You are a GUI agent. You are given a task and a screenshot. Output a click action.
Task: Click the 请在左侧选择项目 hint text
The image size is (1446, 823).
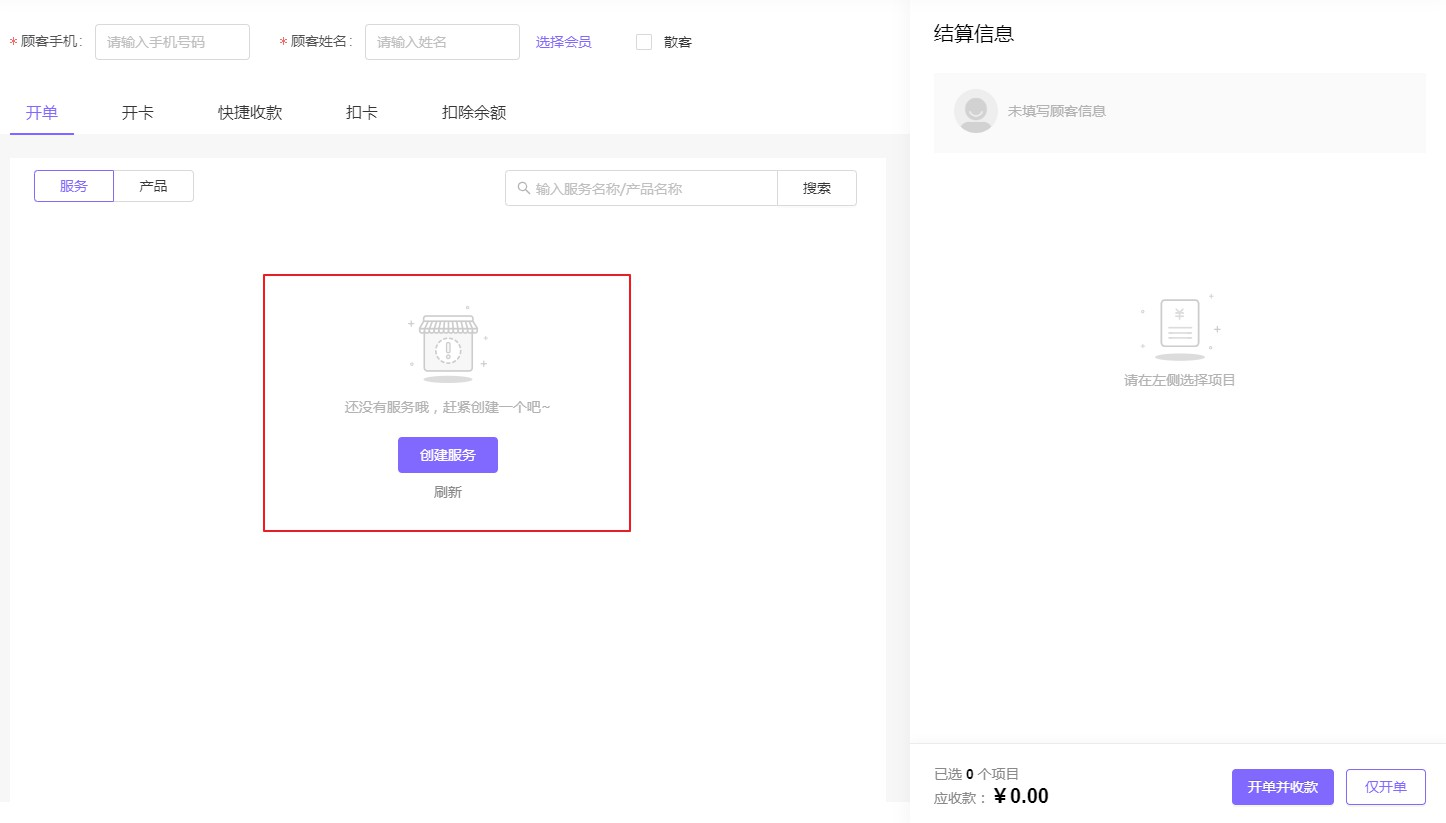(1180, 380)
